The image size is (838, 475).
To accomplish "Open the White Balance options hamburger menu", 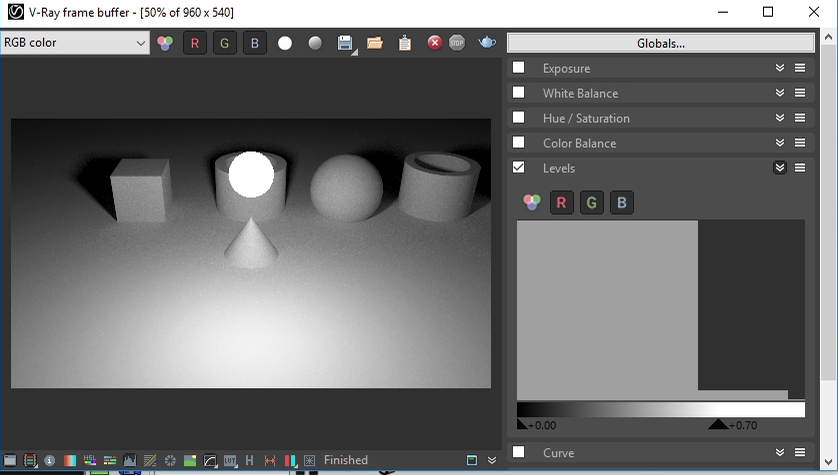I will (x=800, y=93).
